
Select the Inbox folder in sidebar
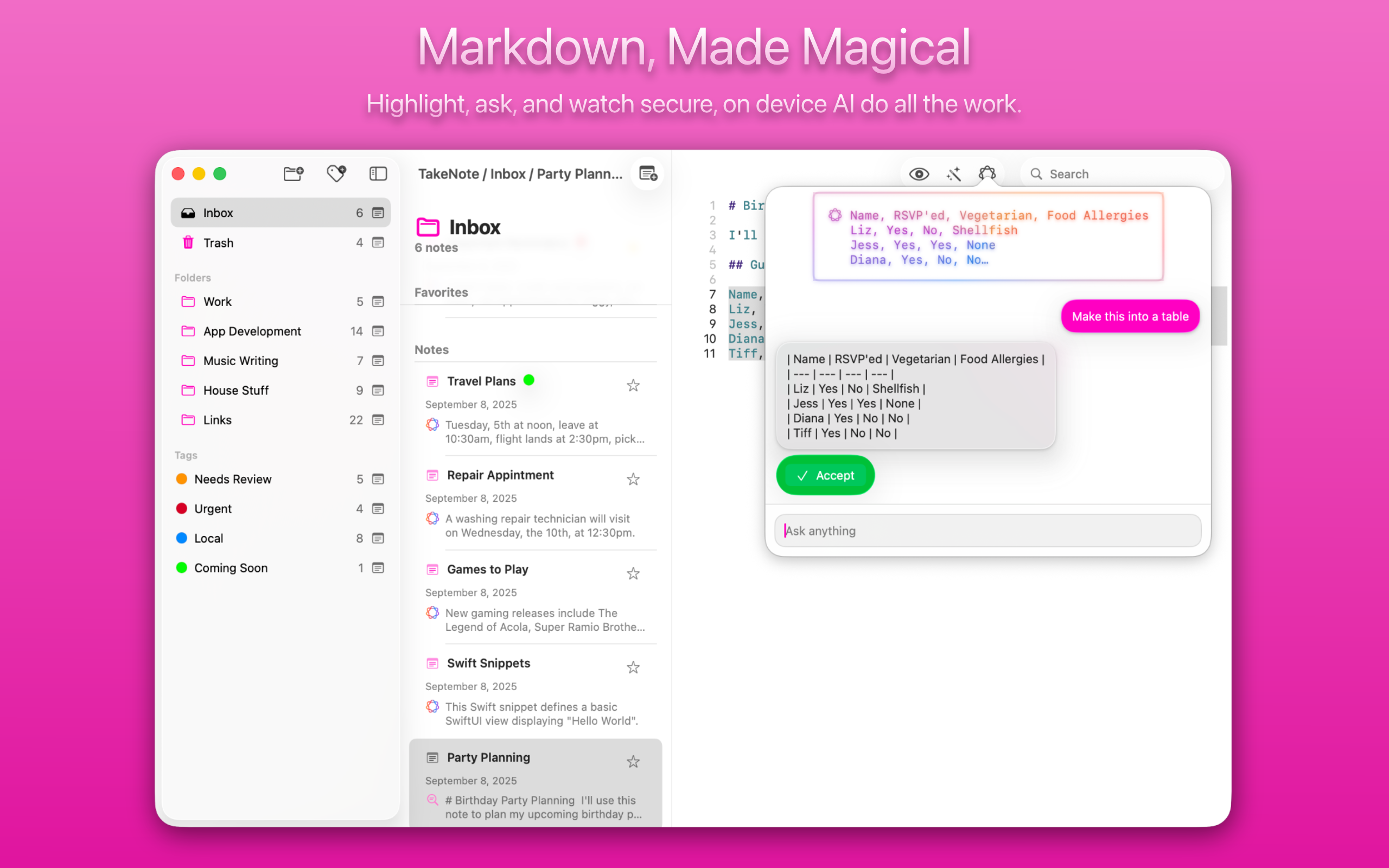[280, 213]
